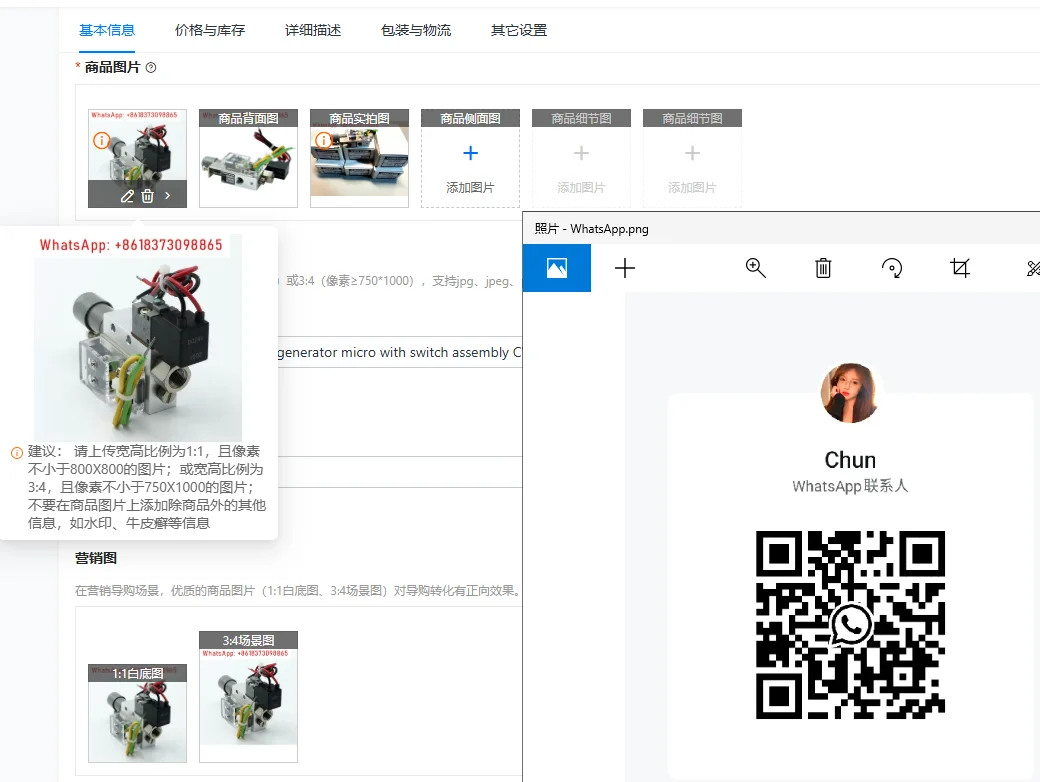This screenshot has height=782, width=1040.
Task: Click the plus icon in Photos toolbar
Action: pos(625,268)
